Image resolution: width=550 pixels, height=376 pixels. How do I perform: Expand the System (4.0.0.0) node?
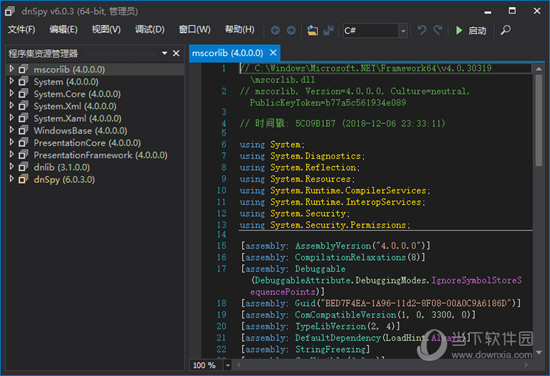(12, 81)
